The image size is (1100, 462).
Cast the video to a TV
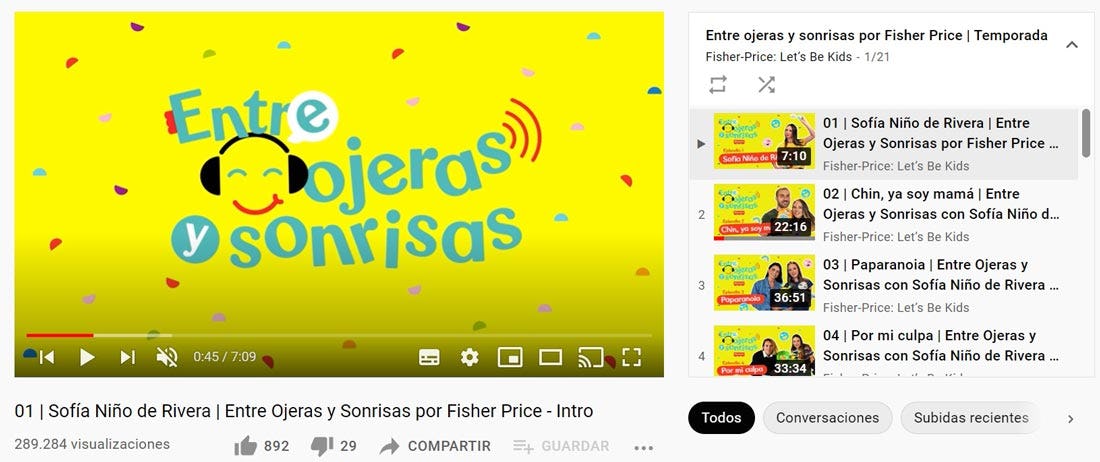tap(591, 358)
